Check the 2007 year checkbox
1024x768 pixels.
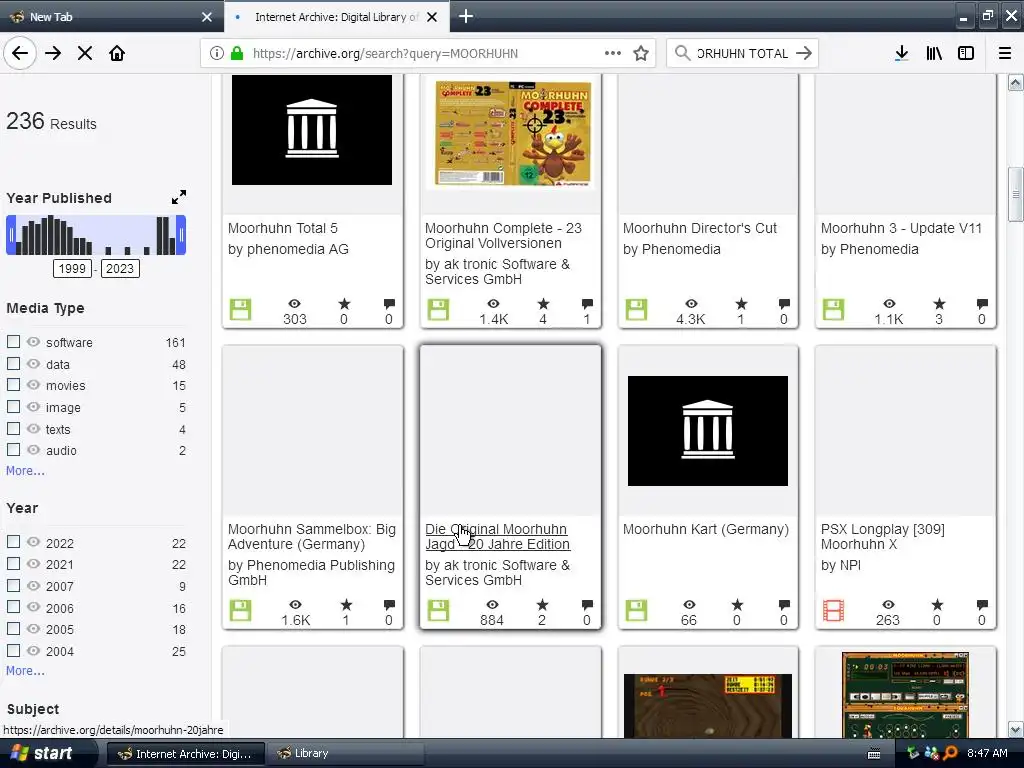point(13,585)
